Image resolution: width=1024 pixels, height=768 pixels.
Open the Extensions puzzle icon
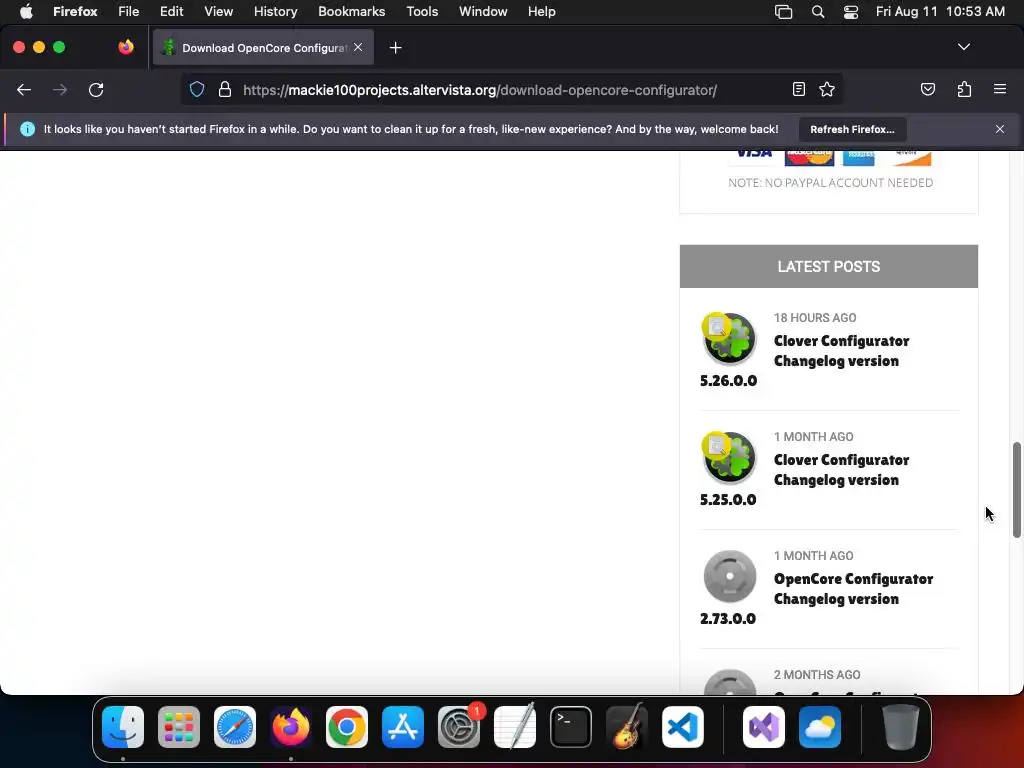tap(964, 89)
